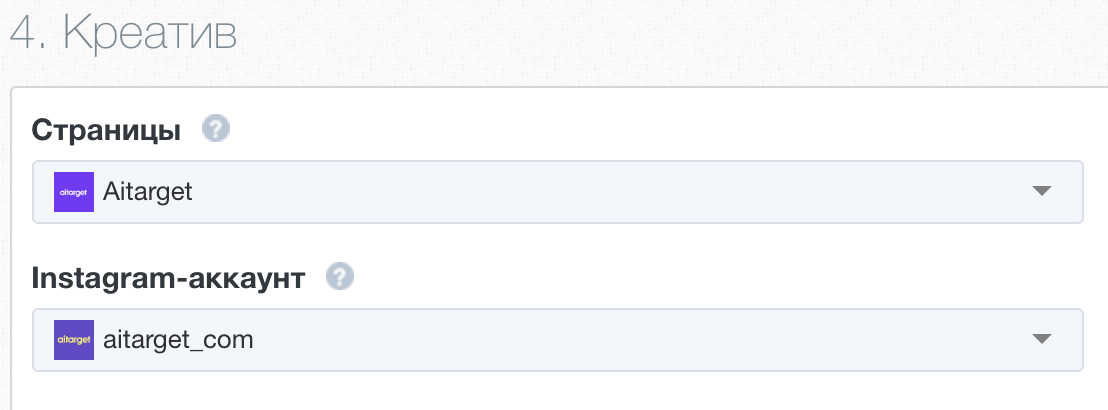
Task: Click the aitarget_com Instagram account logo
Action: [74, 340]
